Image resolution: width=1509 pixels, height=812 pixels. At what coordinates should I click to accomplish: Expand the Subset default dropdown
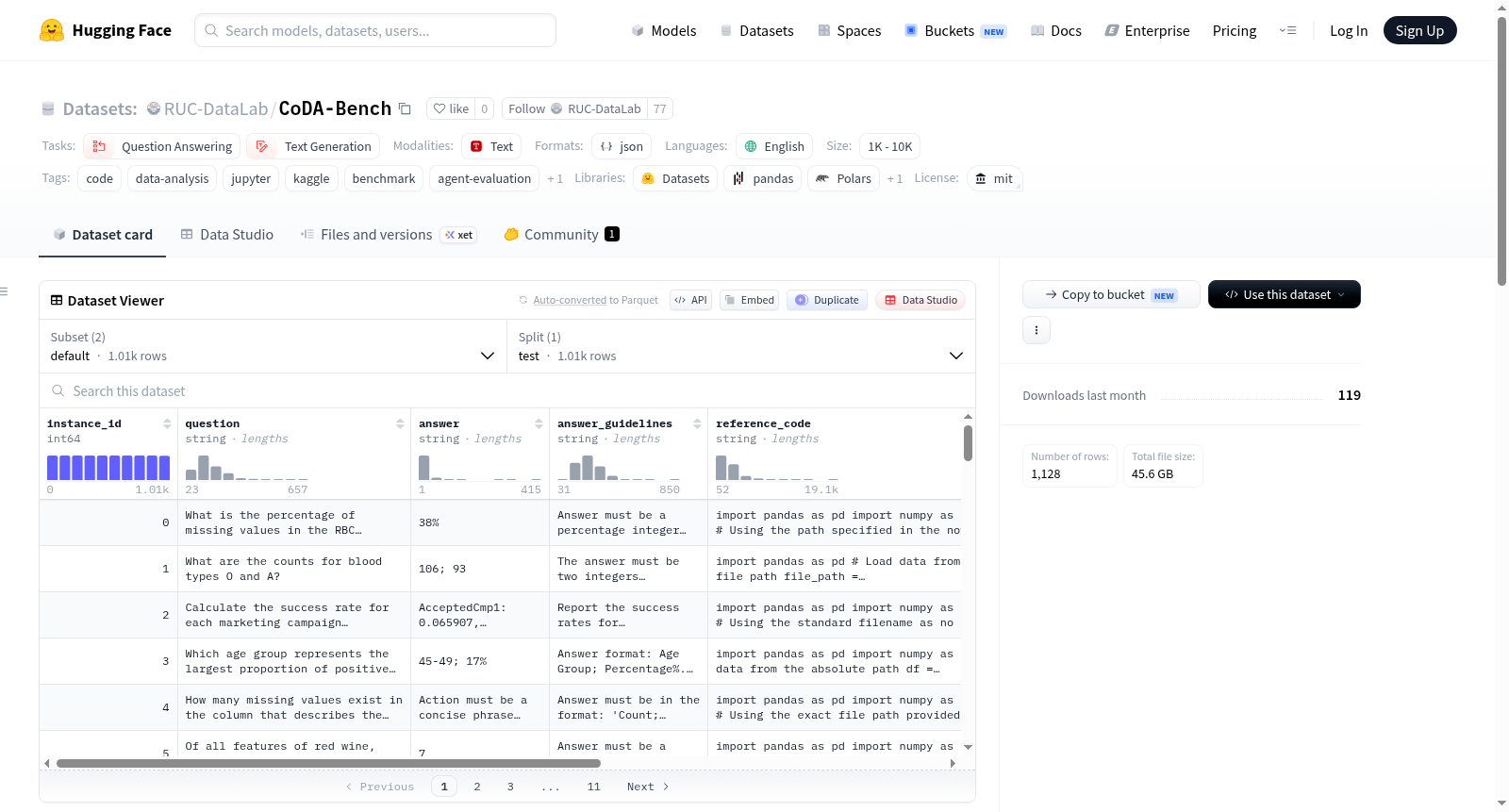click(x=274, y=346)
